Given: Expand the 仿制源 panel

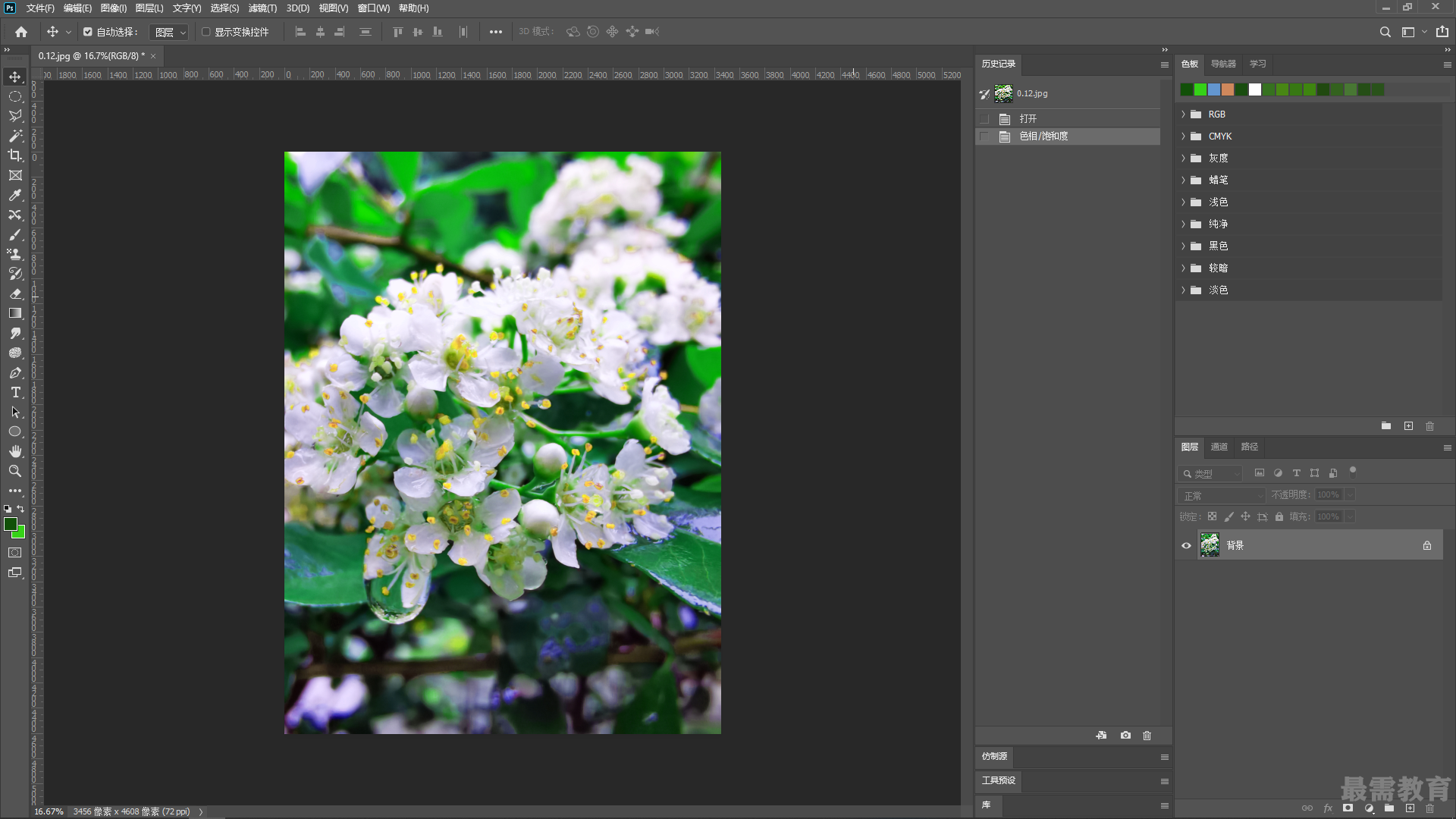Looking at the screenshot, I should click(x=994, y=757).
